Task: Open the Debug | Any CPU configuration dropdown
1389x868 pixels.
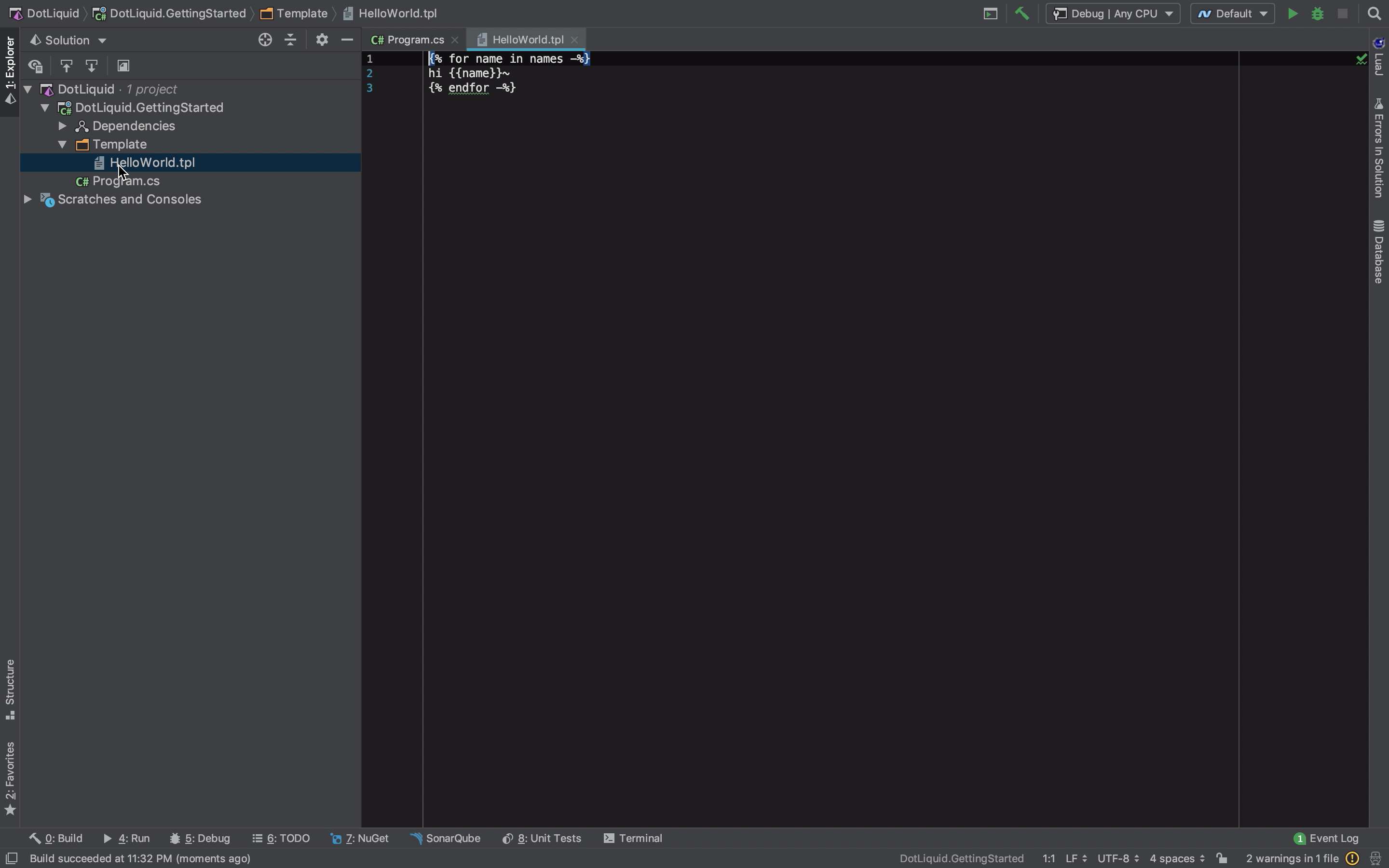Action: (x=1112, y=14)
